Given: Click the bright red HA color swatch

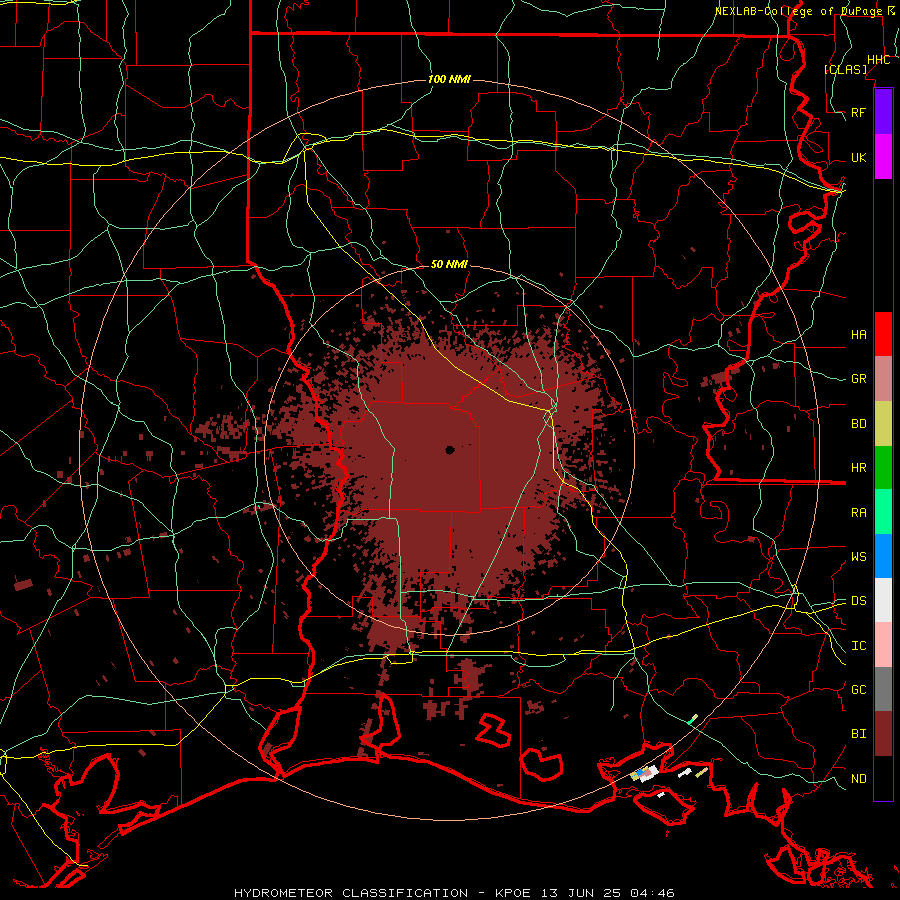Looking at the screenshot, I should click(x=883, y=334).
